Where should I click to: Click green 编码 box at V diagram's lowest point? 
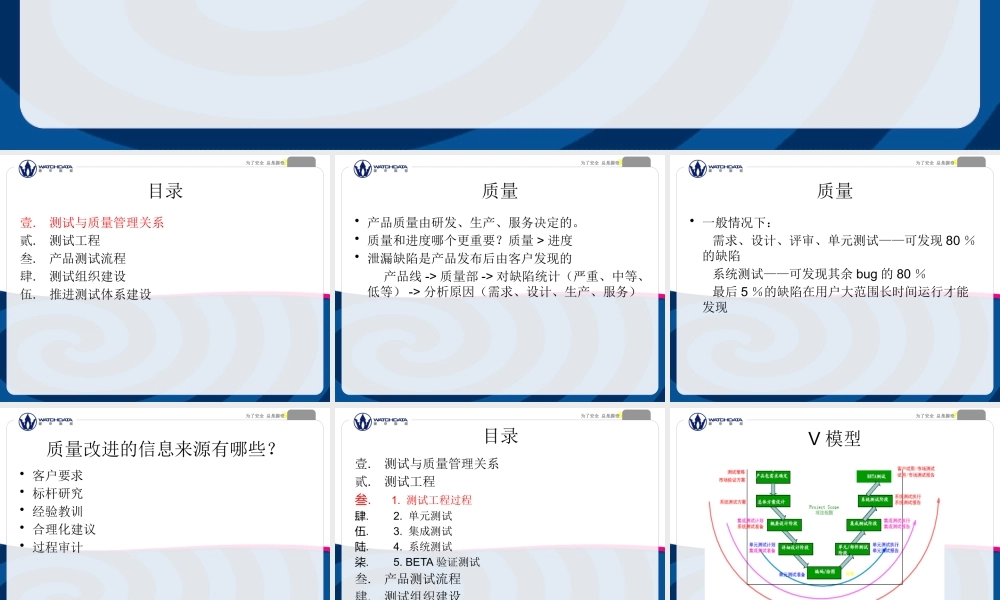824,572
